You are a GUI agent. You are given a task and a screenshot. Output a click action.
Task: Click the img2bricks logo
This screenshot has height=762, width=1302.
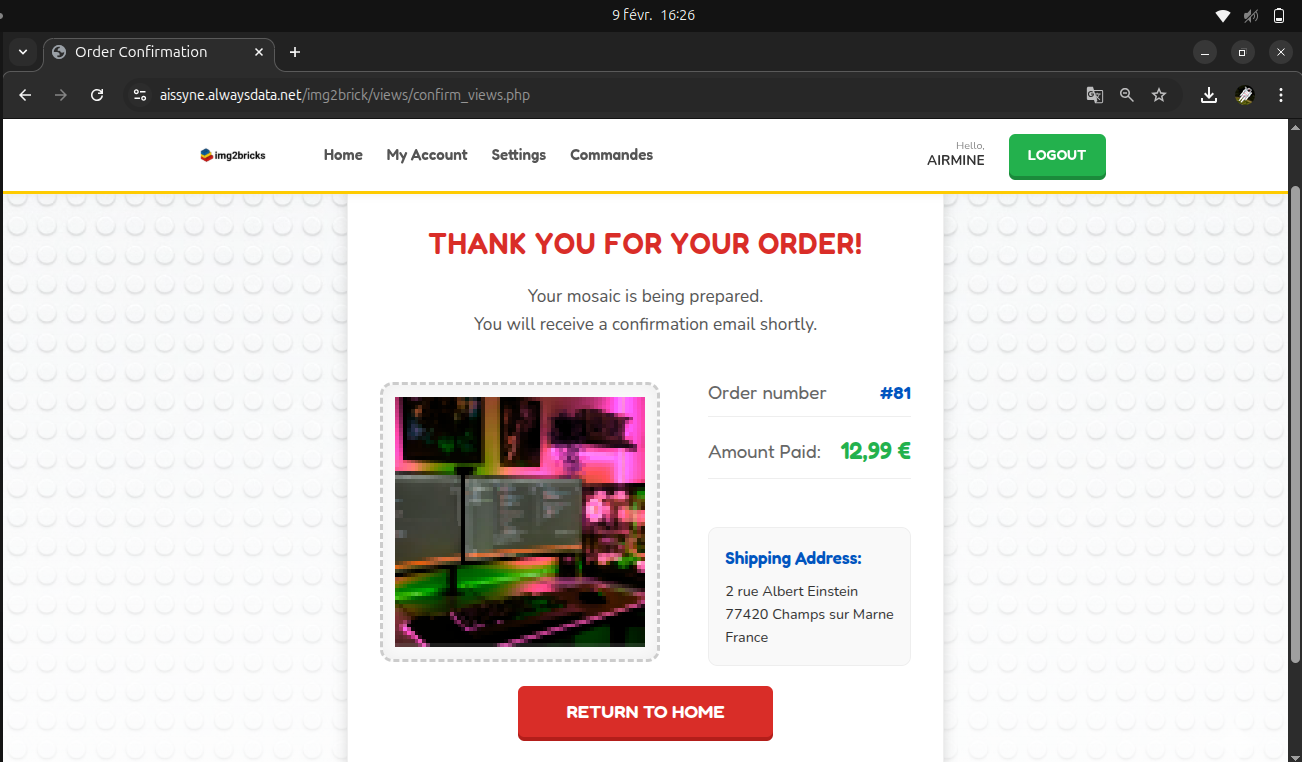pyautogui.click(x=233, y=155)
